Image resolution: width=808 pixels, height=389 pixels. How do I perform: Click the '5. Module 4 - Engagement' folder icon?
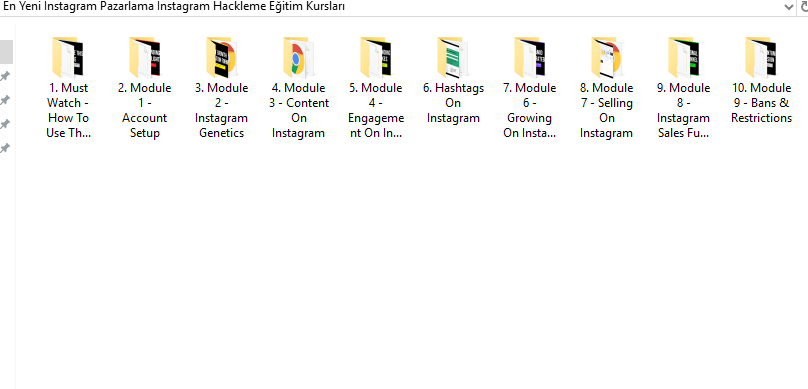(x=376, y=57)
